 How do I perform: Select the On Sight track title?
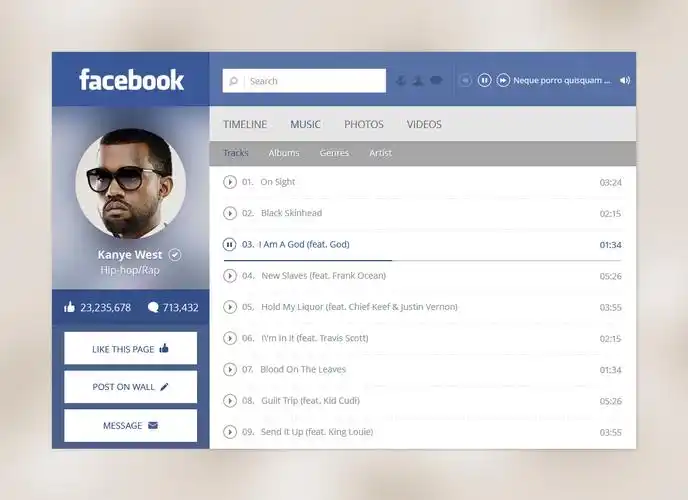pos(278,182)
